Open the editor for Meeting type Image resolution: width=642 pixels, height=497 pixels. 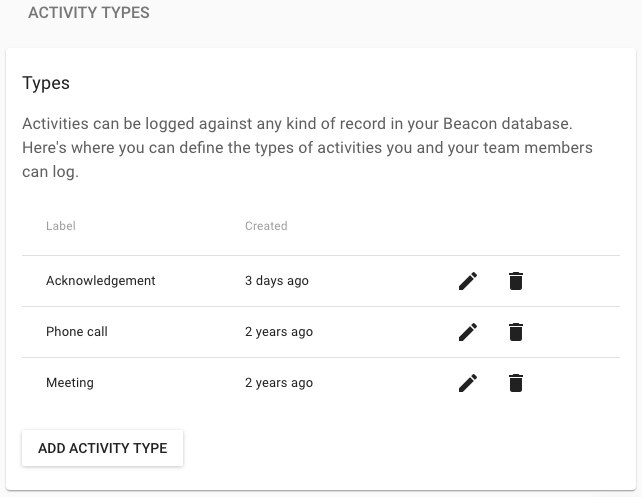tap(467, 383)
